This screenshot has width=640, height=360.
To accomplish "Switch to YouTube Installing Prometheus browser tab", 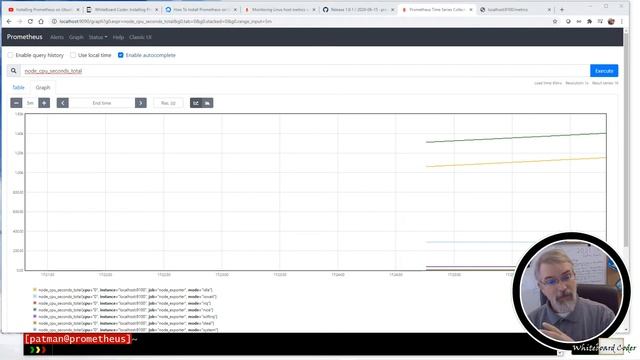I will tap(43, 9).
